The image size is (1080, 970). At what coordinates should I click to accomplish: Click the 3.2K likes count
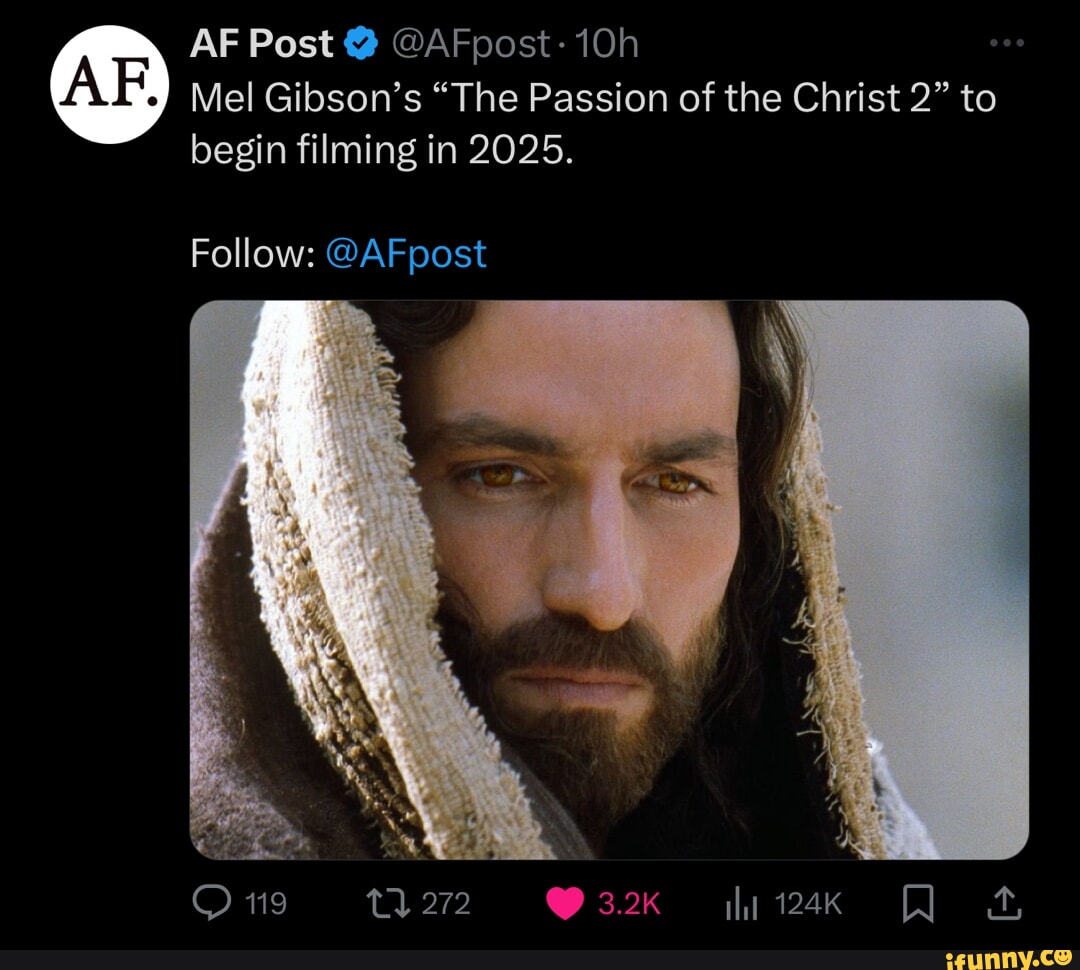tap(629, 903)
